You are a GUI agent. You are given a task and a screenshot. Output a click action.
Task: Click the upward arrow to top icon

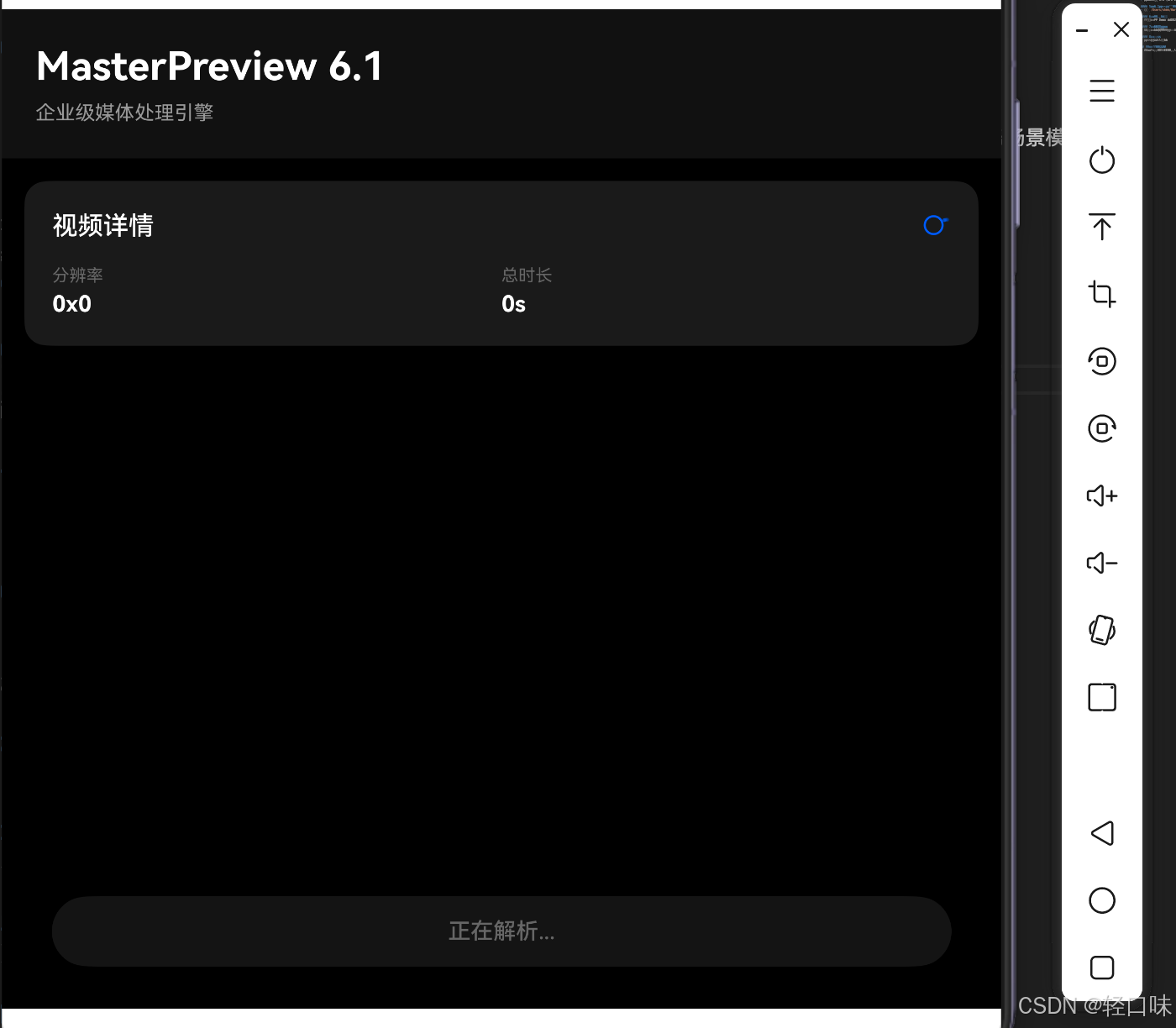pyautogui.click(x=1102, y=227)
